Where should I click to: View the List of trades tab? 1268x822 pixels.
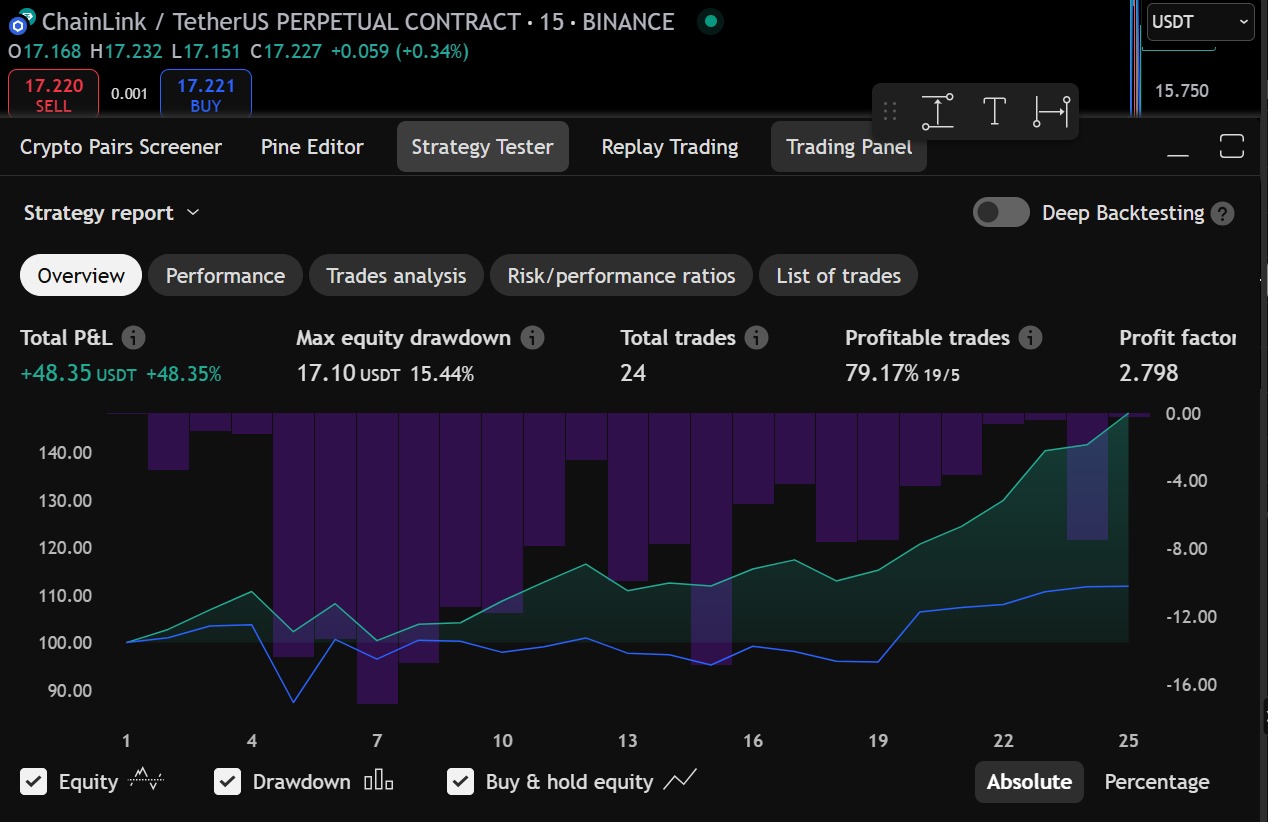coord(838,275)
